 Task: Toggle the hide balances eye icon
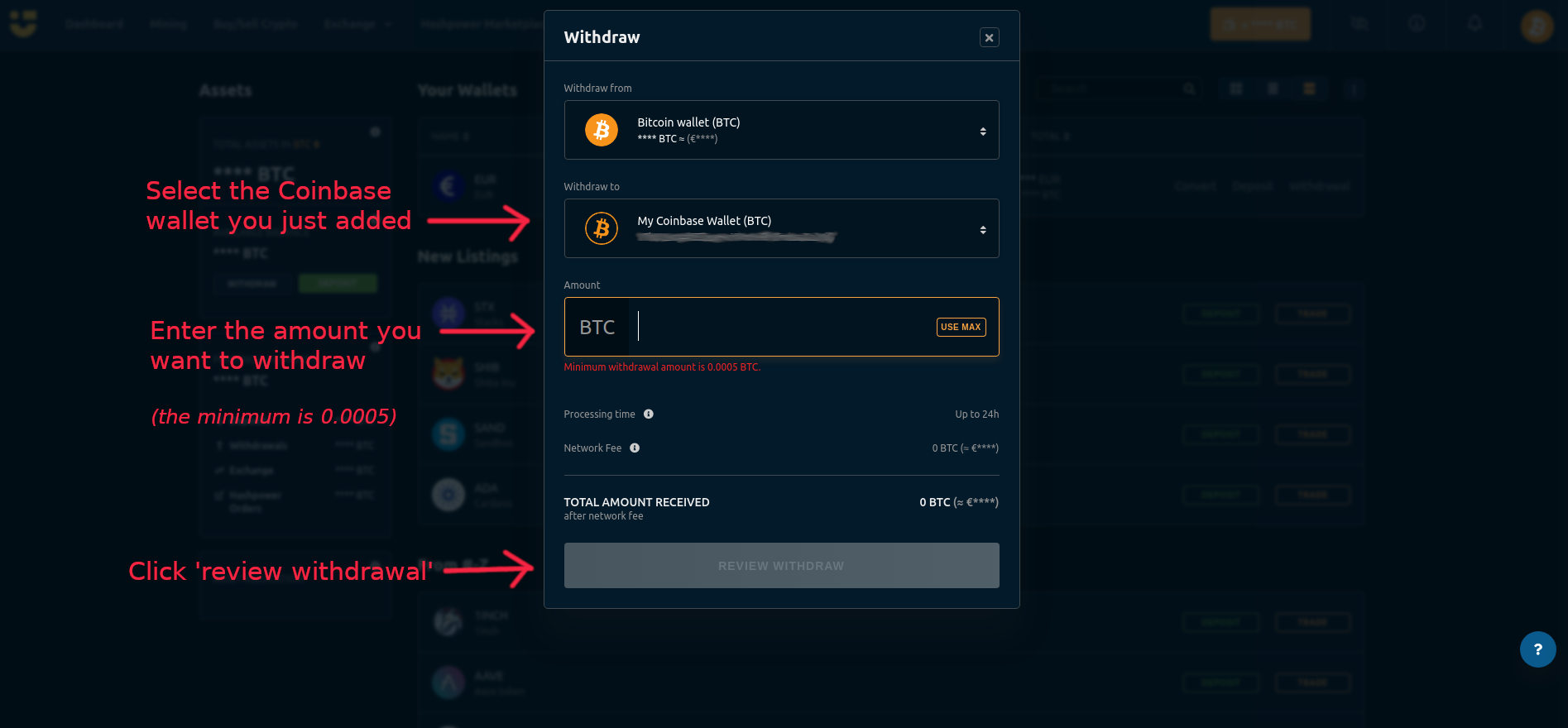click(1359, 24)
